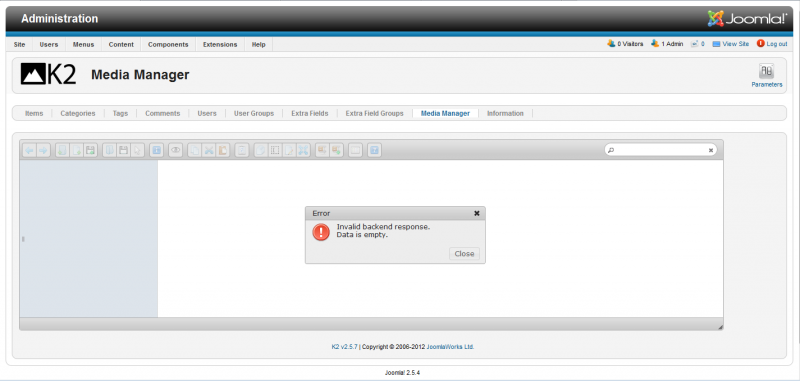Click the New text file toolbar icon
The image size is (800, 381).
pos(77,150)
